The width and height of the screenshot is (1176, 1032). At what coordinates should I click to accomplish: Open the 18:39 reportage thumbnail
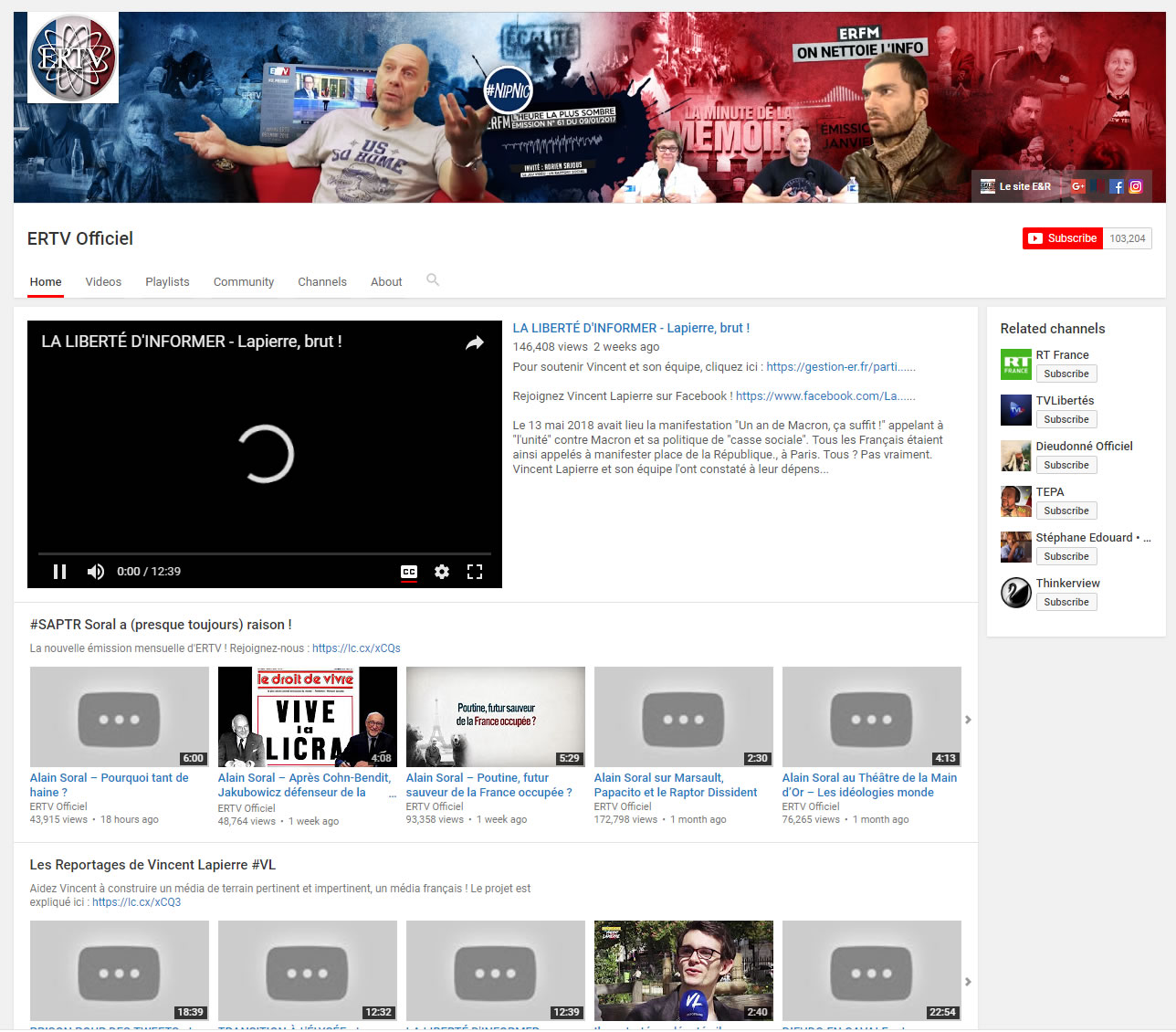coord(120,971)
